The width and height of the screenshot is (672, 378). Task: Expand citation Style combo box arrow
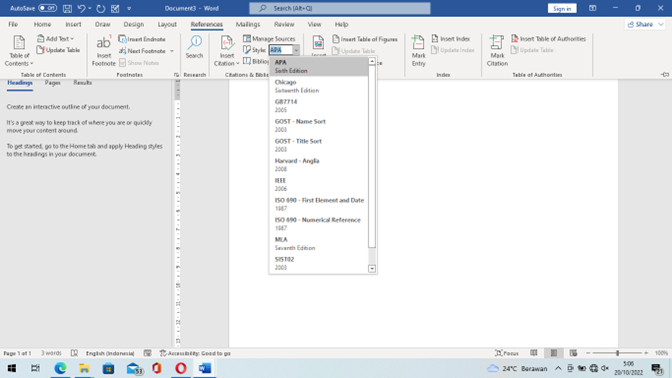pos(296,50)
